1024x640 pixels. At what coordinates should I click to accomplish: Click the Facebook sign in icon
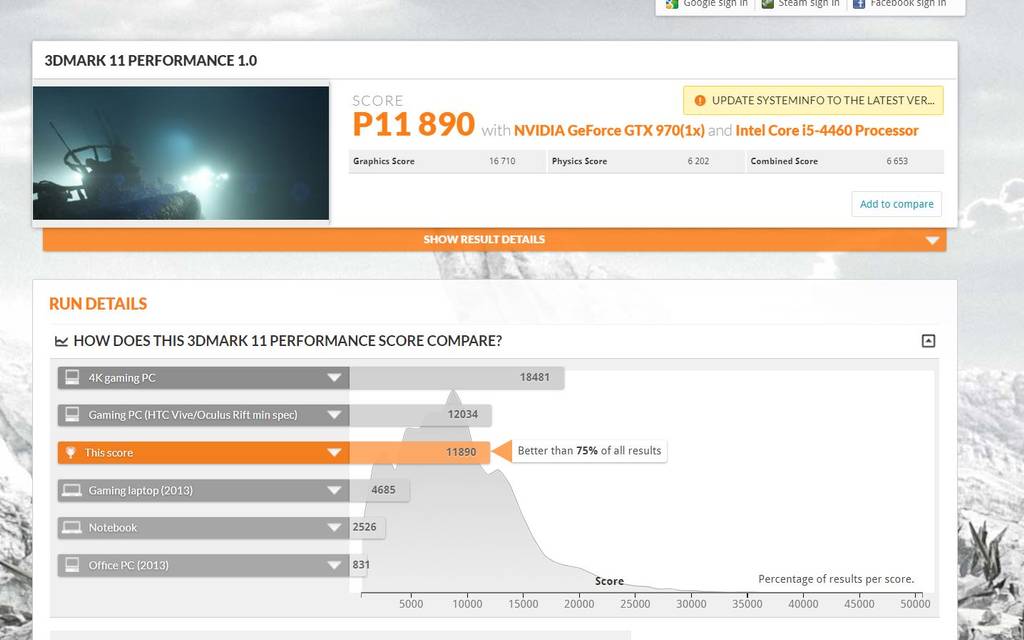click(858, 4)
